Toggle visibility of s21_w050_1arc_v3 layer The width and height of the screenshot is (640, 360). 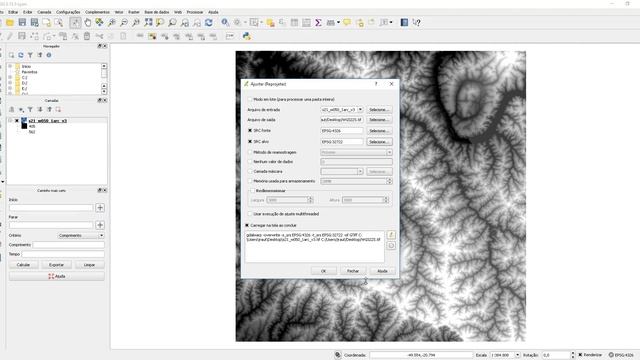(x=17, y=121)
